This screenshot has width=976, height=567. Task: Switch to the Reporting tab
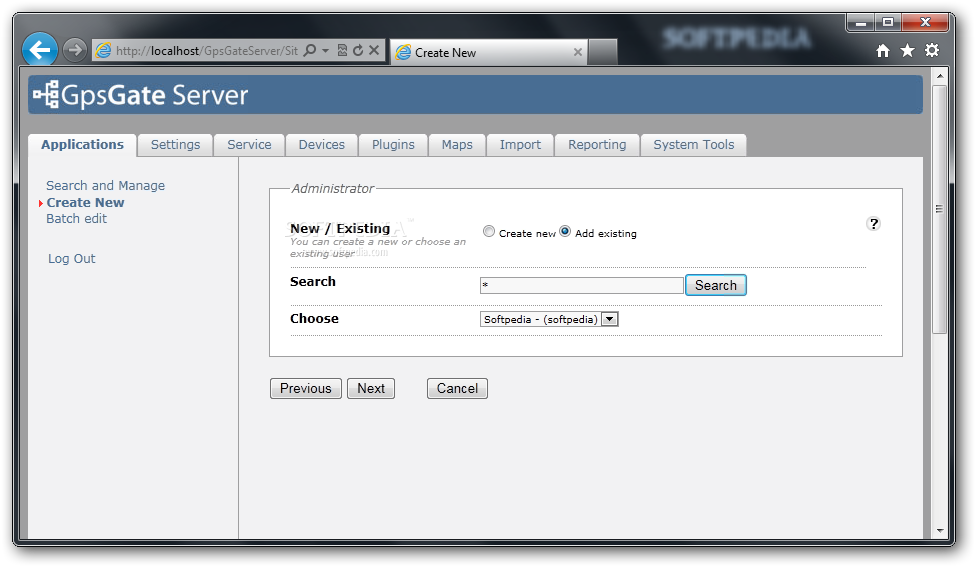pos(597,144)
